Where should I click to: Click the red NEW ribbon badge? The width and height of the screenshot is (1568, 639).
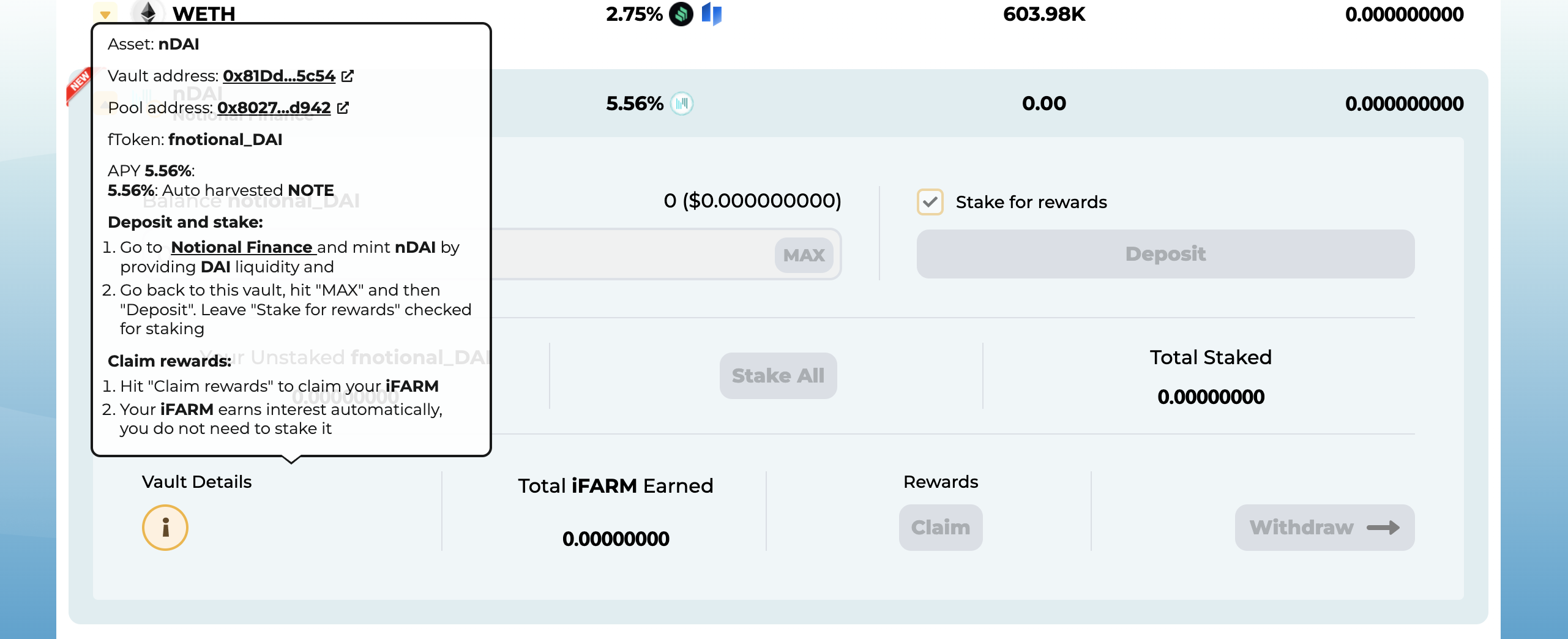[x=80, y=86]
